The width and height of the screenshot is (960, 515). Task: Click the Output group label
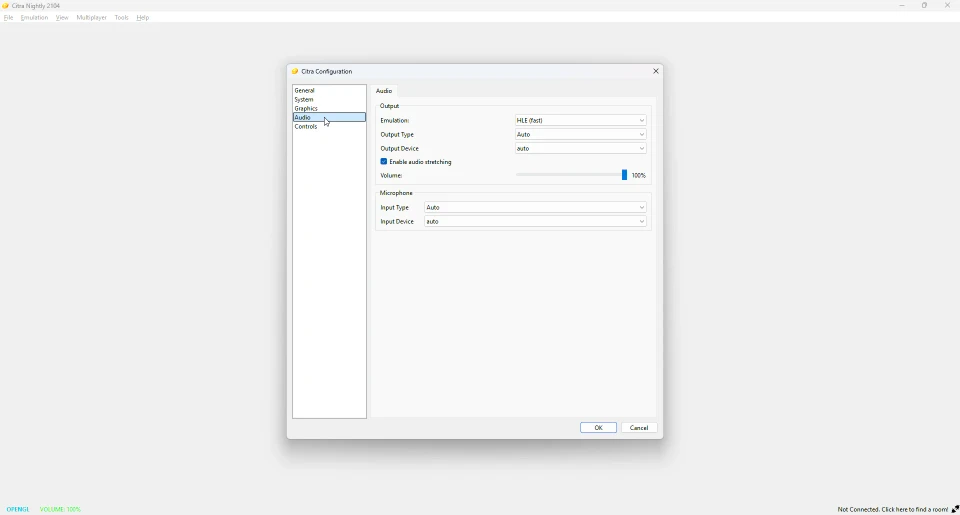pos(389,106)
